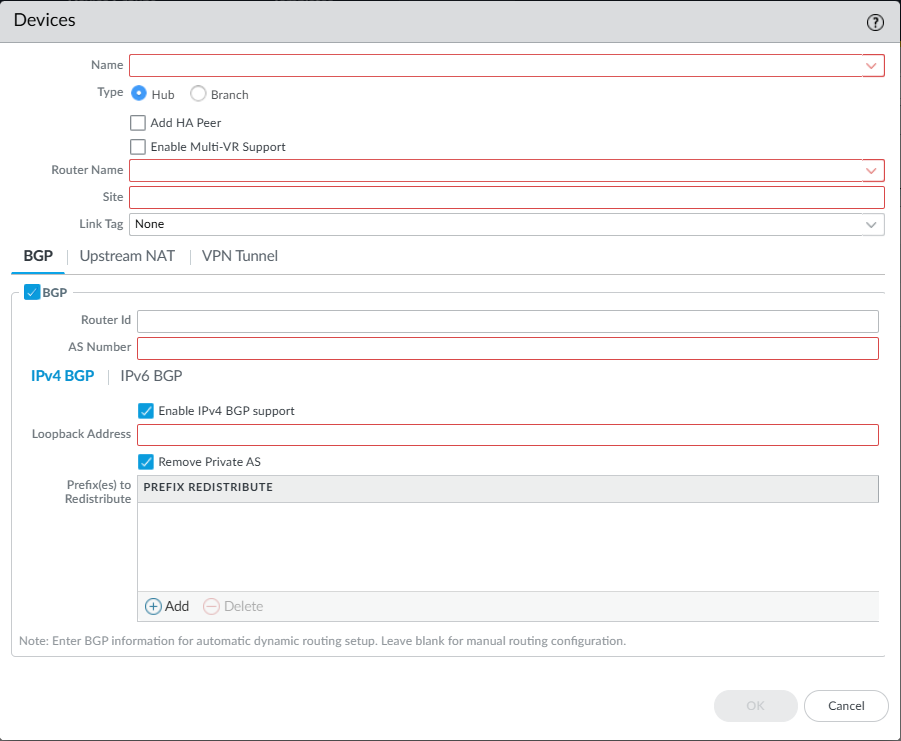Switch to the IPv6 BGP tab
The width and height of the screenshot is (901, 741).
(151, 376)
